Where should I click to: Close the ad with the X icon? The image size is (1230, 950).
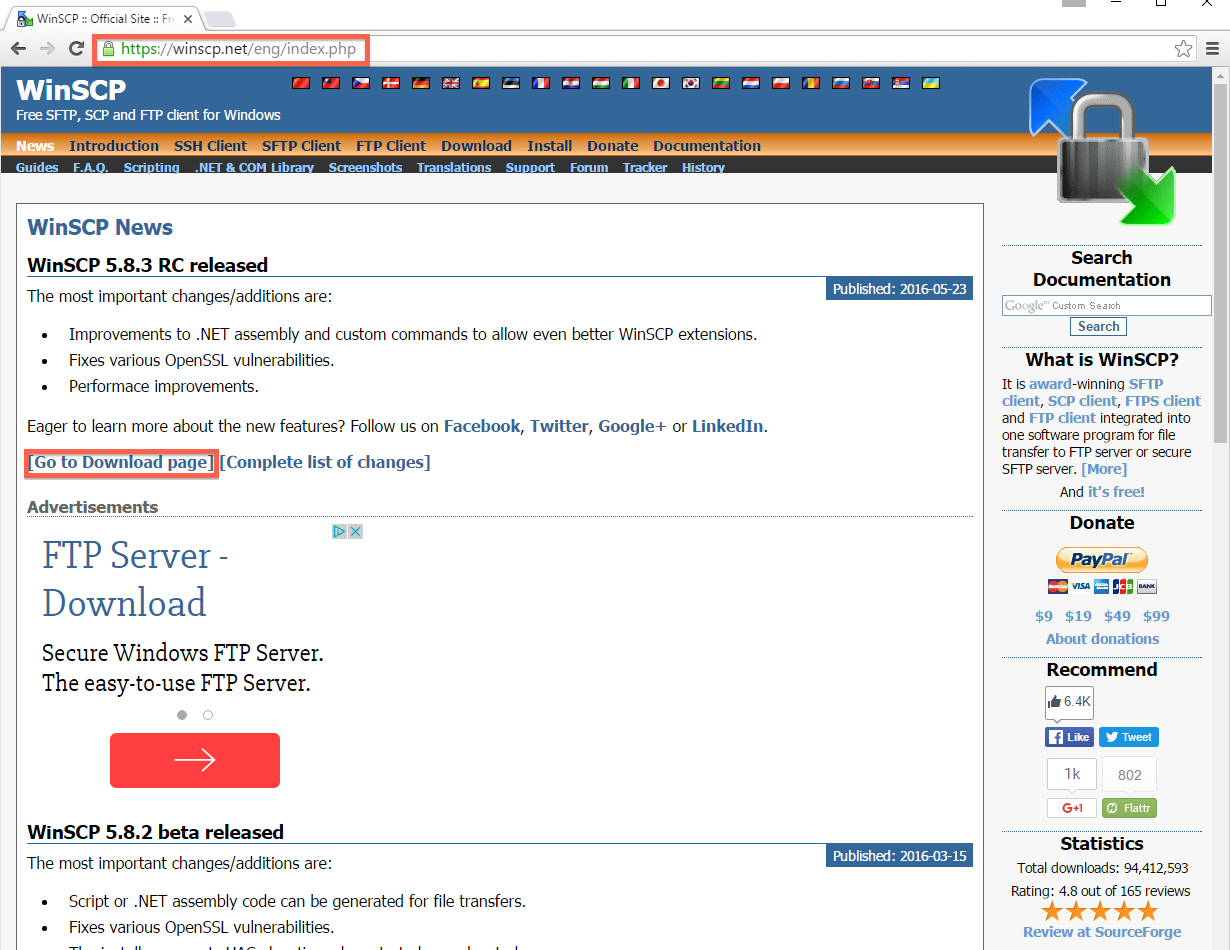[x=355, y=531]
